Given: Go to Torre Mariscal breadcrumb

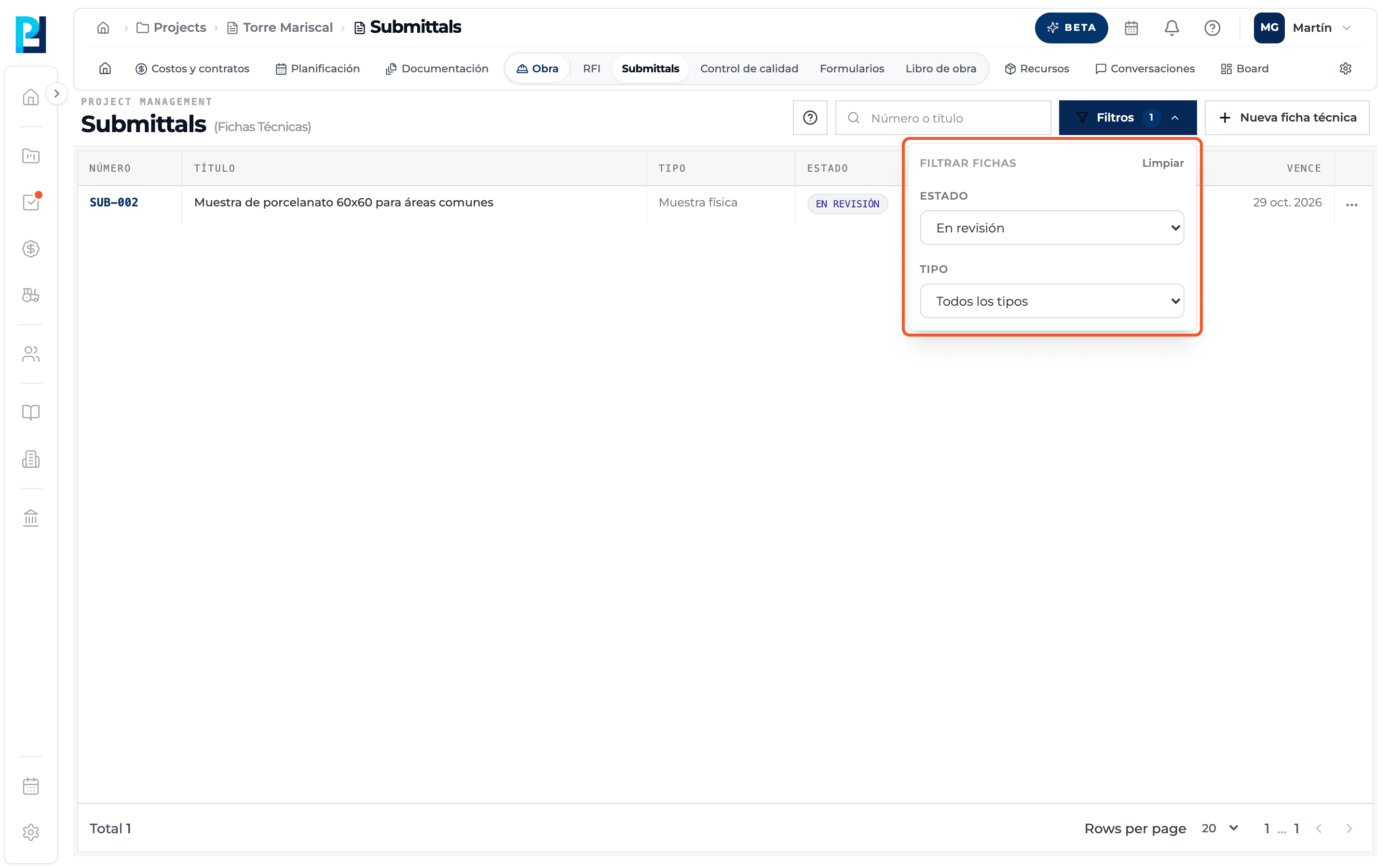Looking at the screenshot, I should point(280,27).
